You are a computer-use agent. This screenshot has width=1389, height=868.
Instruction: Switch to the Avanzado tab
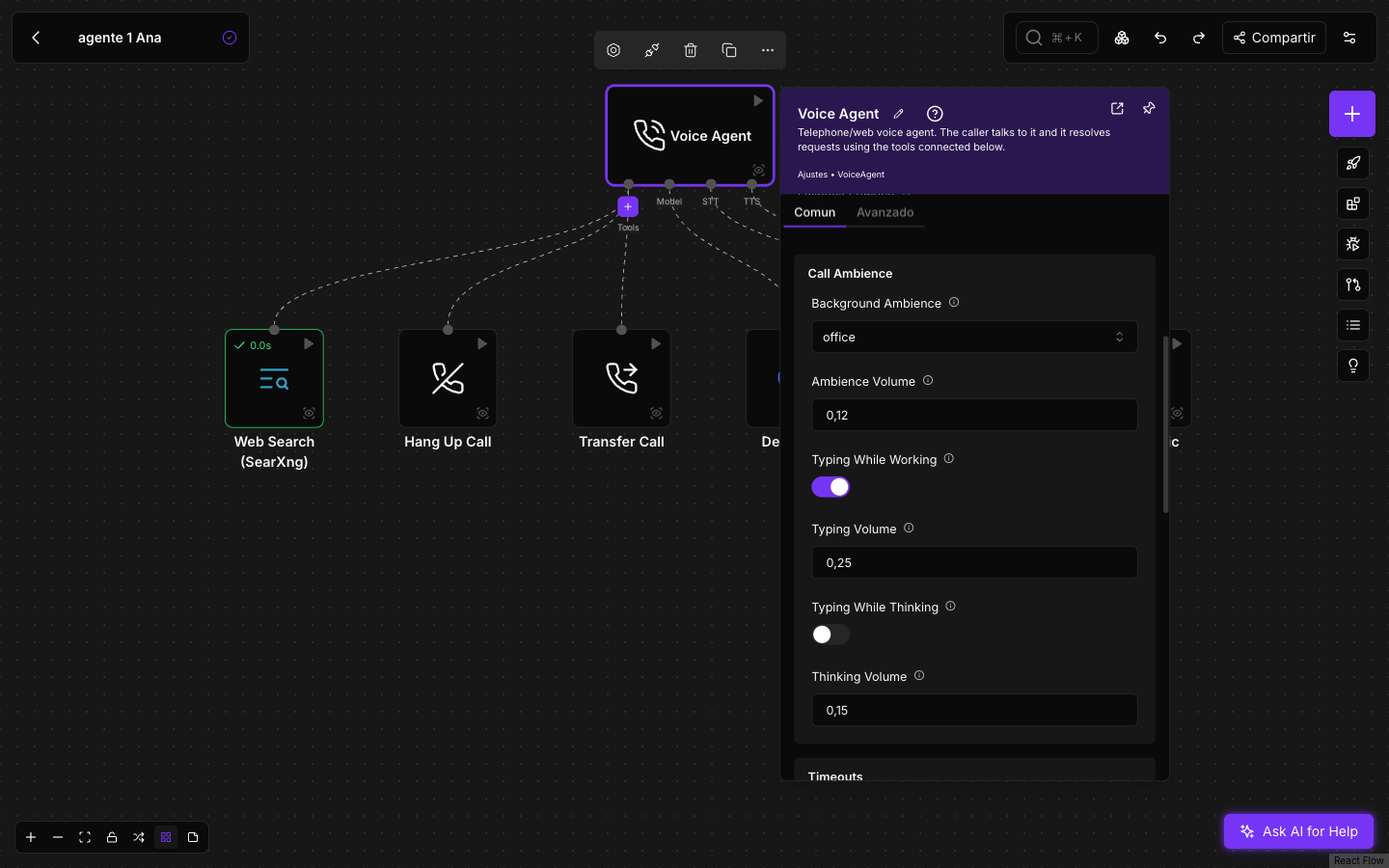pos(885,212)
